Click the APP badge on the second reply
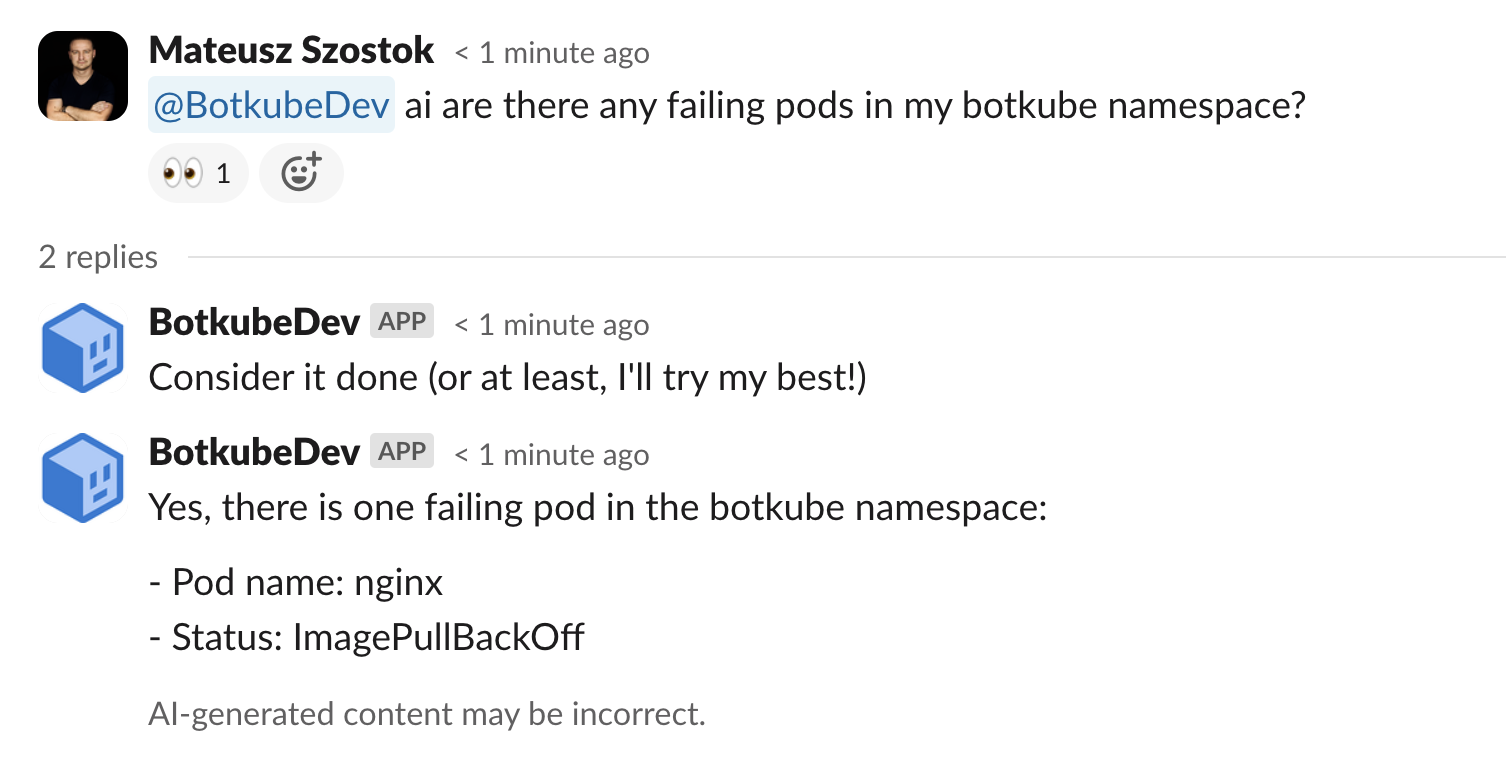 tap(401, 450)
